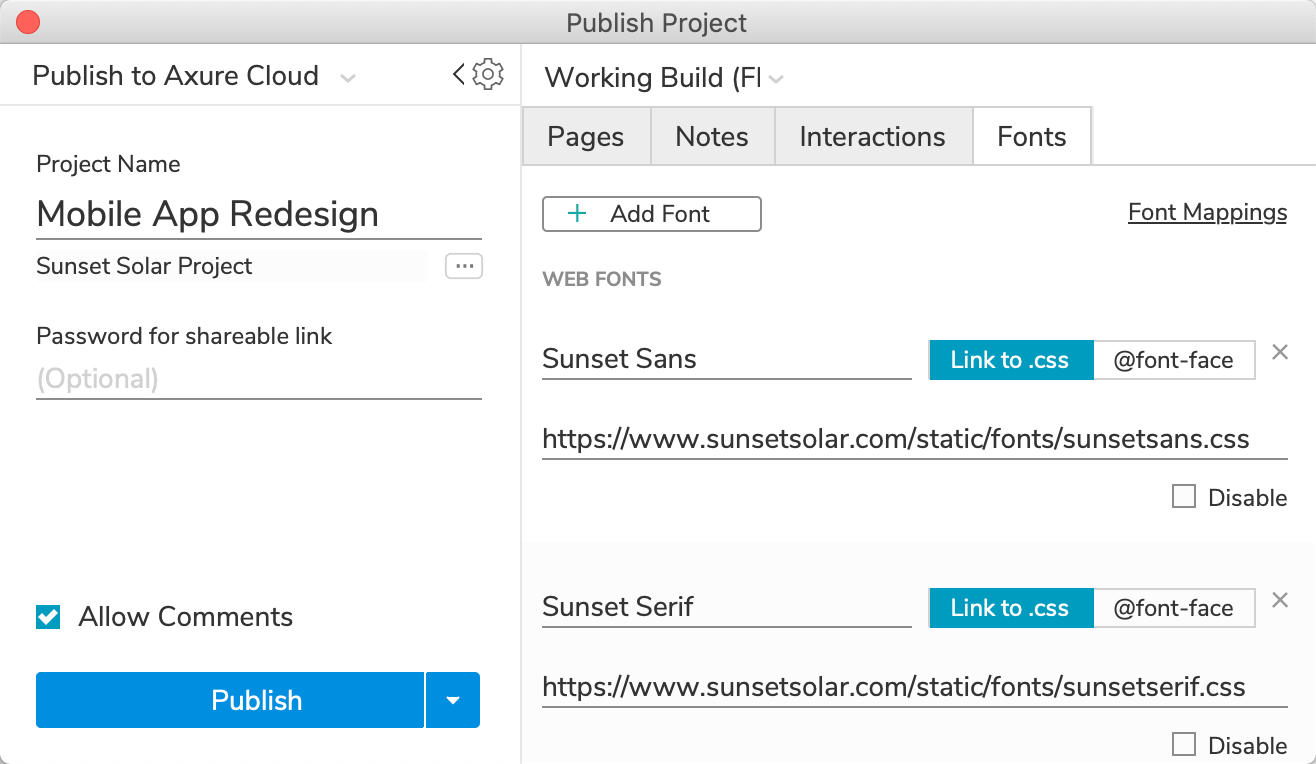Open the Font Mappings link
This screenshot has height=764, width=1316.
1207,212
